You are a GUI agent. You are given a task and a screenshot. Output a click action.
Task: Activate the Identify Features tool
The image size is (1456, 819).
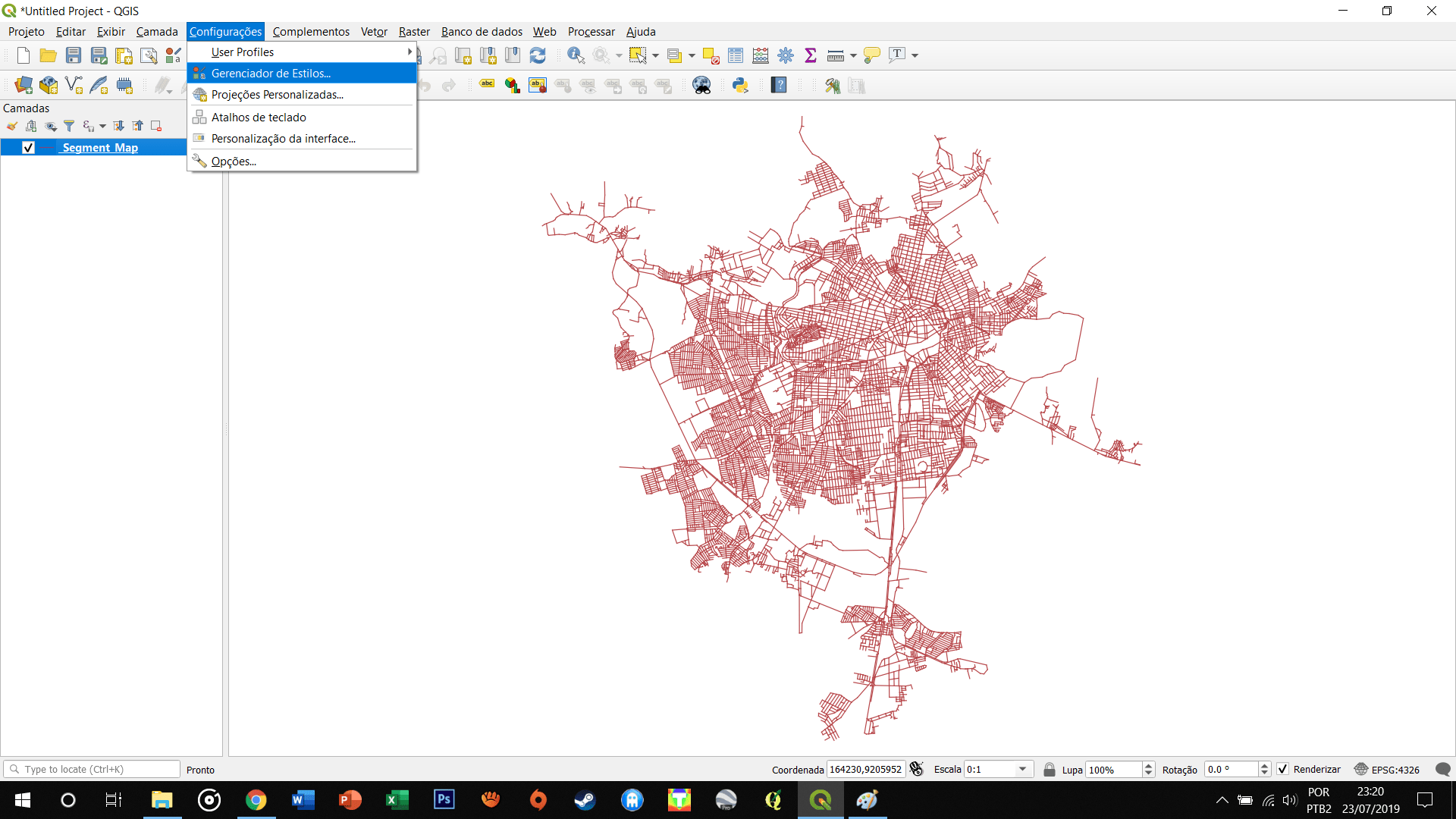point(576,55)
